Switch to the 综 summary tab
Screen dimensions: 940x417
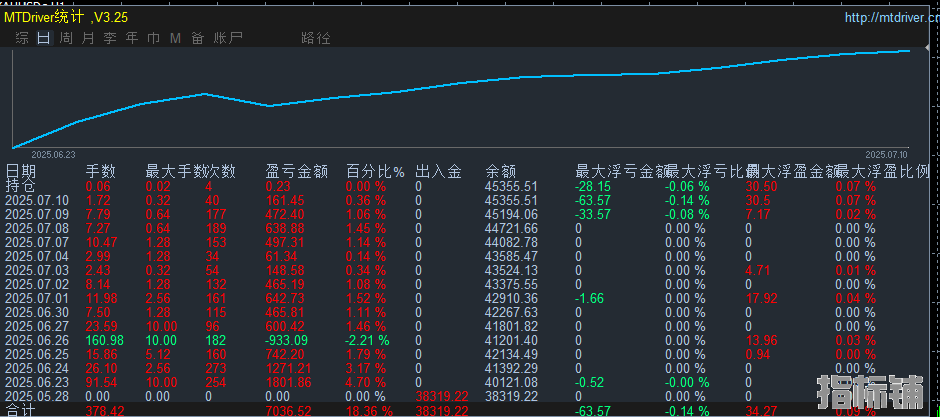click(x=22, y=38)
